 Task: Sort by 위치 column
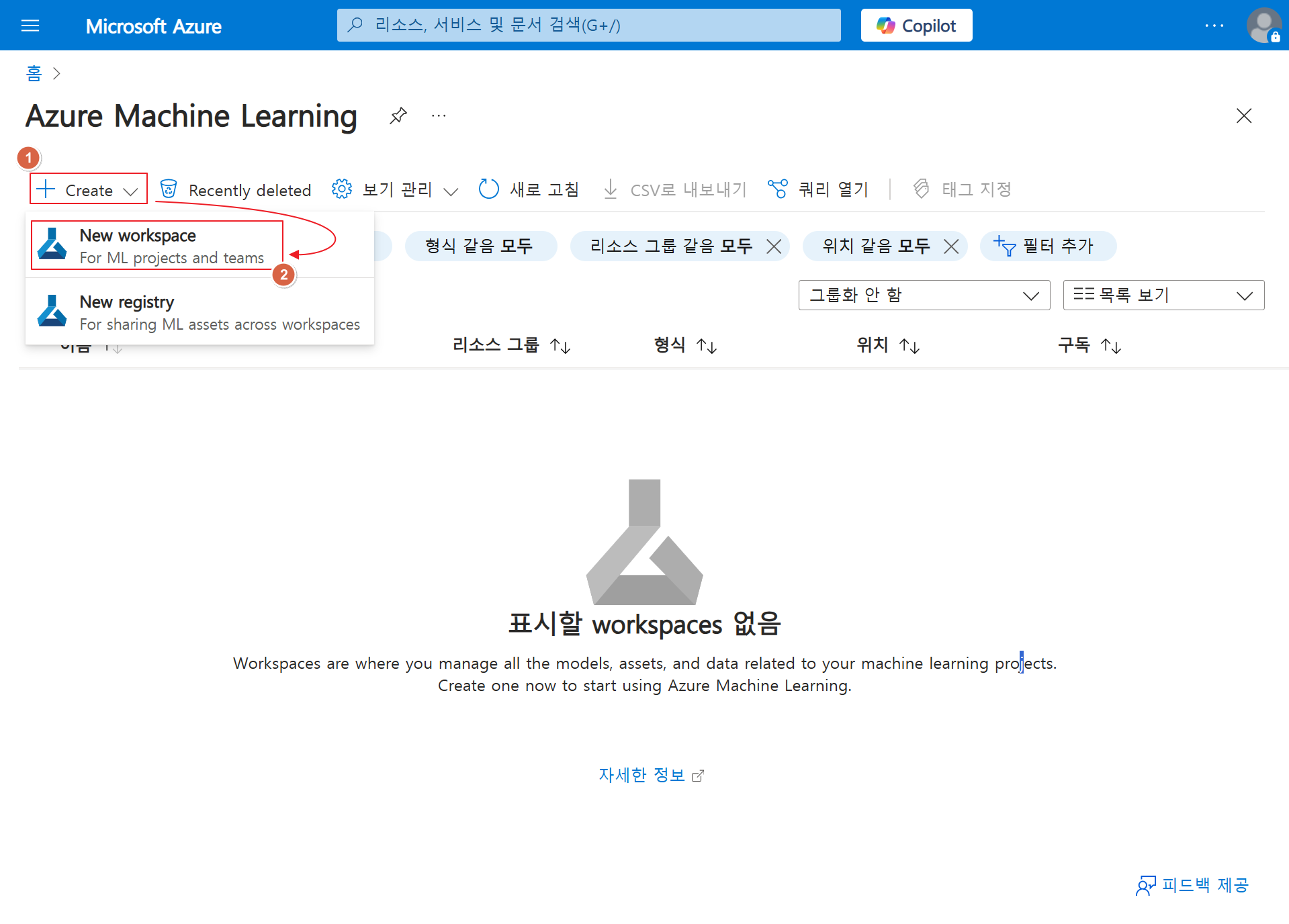click(x=888, y=345)
